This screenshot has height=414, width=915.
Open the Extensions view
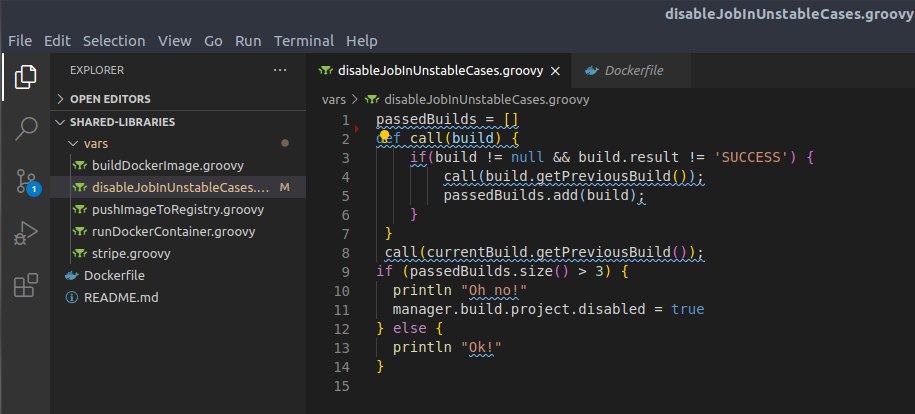tap(26, 286)
